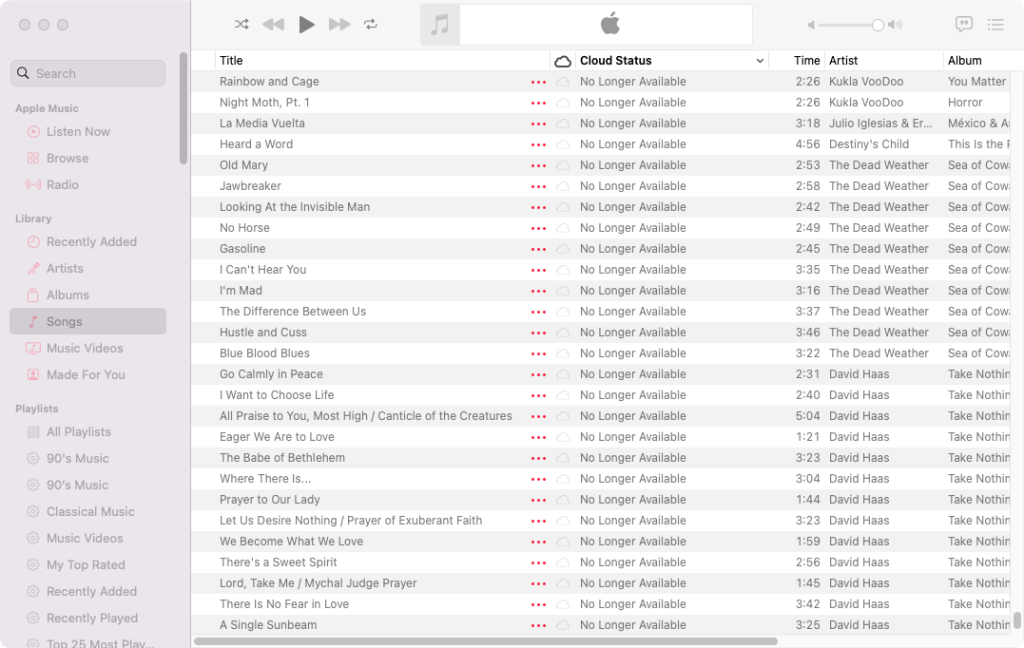
Task: Open the Cloud Status column sort dropdown
Action: [x=759, y=61]
